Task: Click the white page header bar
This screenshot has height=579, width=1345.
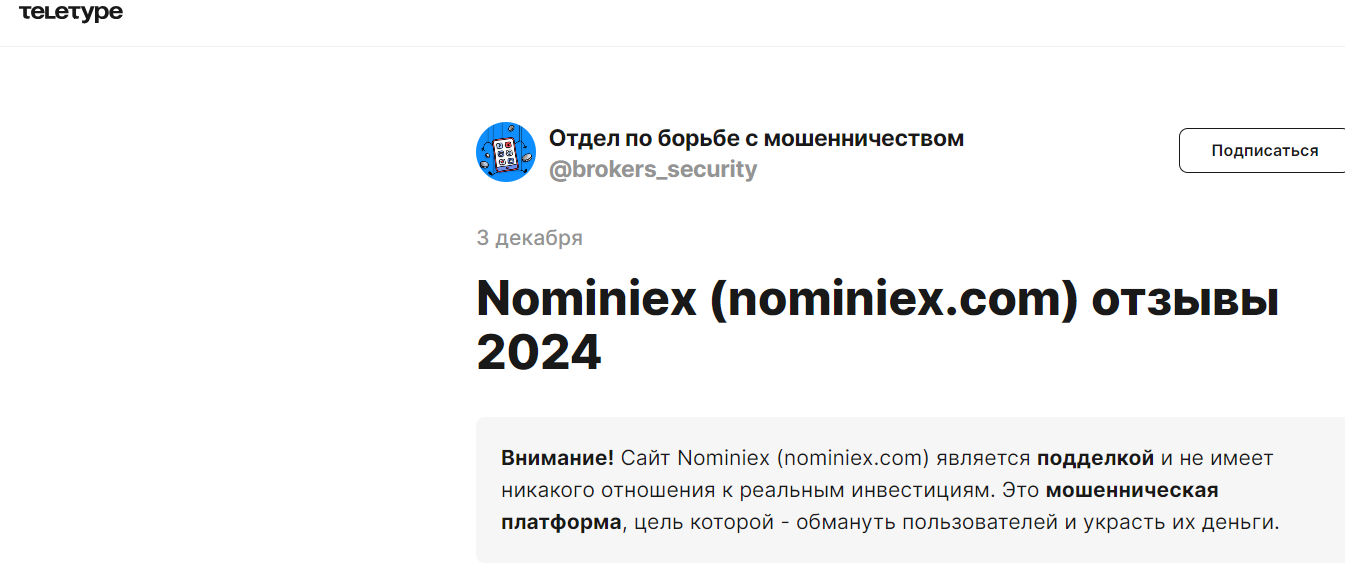Action: pos(670,20)
